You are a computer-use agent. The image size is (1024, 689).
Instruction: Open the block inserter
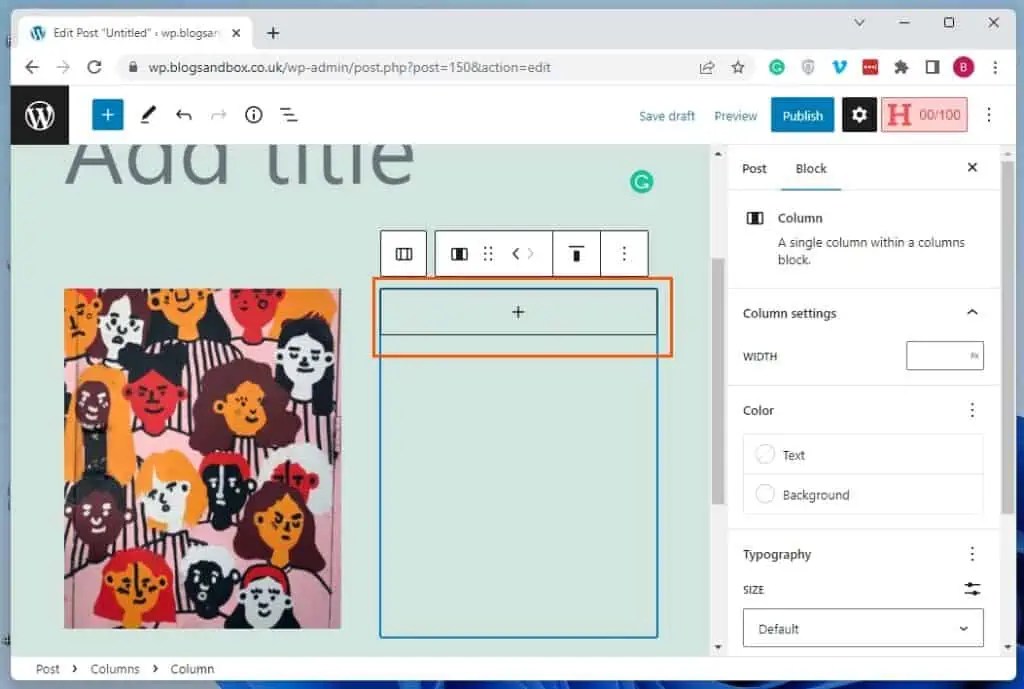coord(107,114)
